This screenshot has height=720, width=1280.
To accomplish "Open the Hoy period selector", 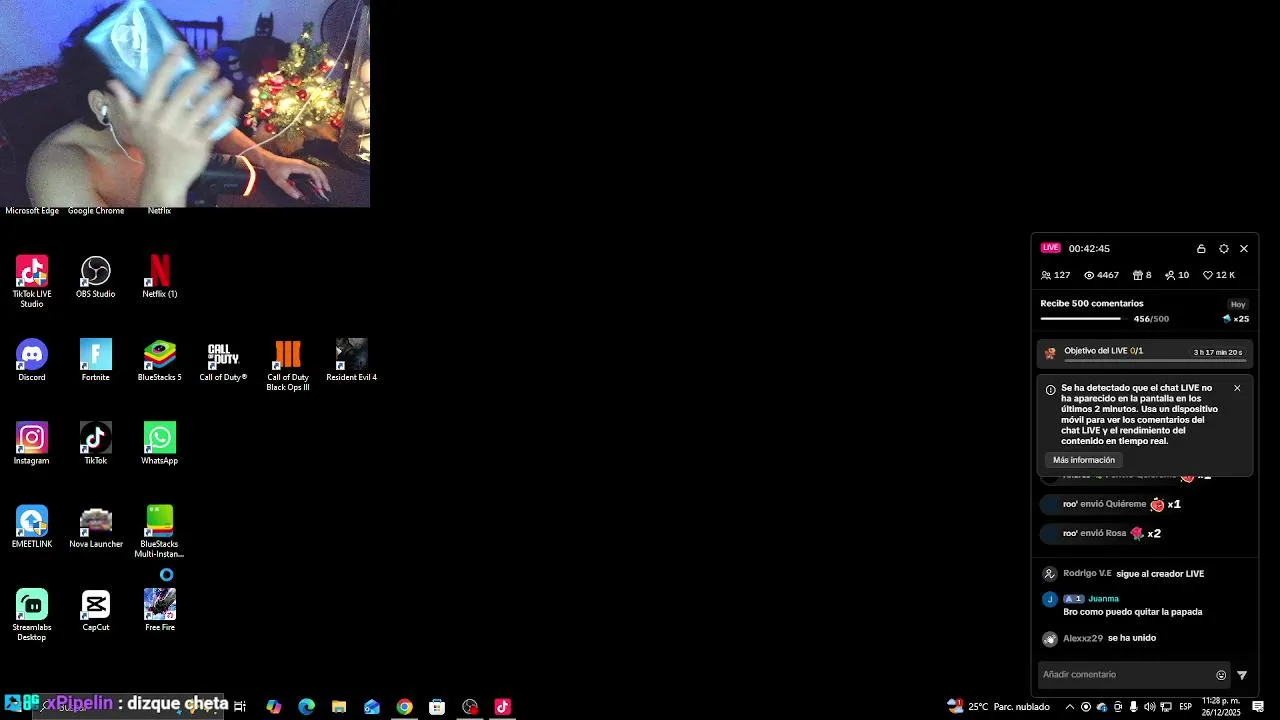I will pyautogui.click(x=1238, y=304).
